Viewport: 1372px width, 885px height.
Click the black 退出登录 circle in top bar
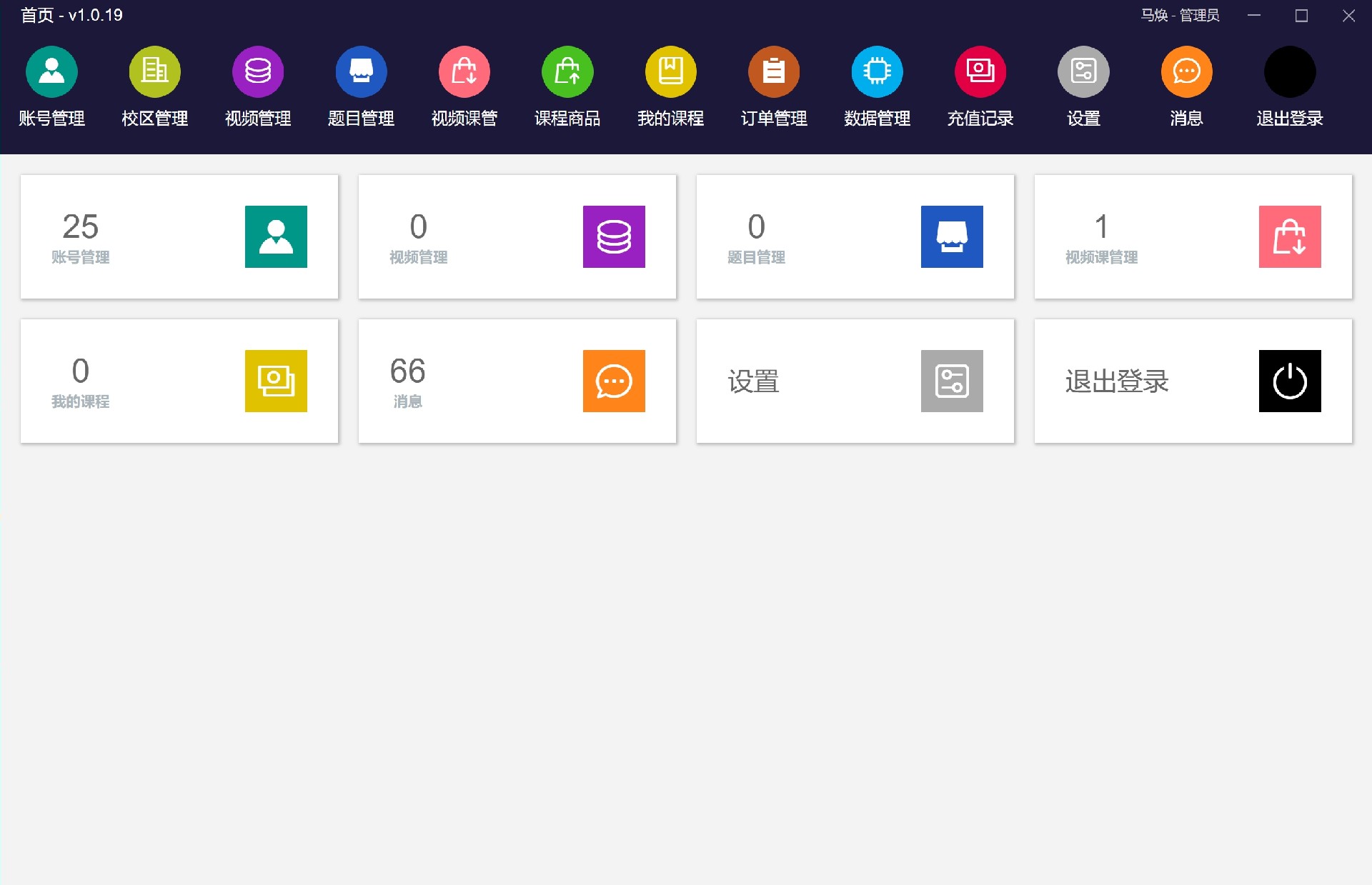(x=1290, y=71)
